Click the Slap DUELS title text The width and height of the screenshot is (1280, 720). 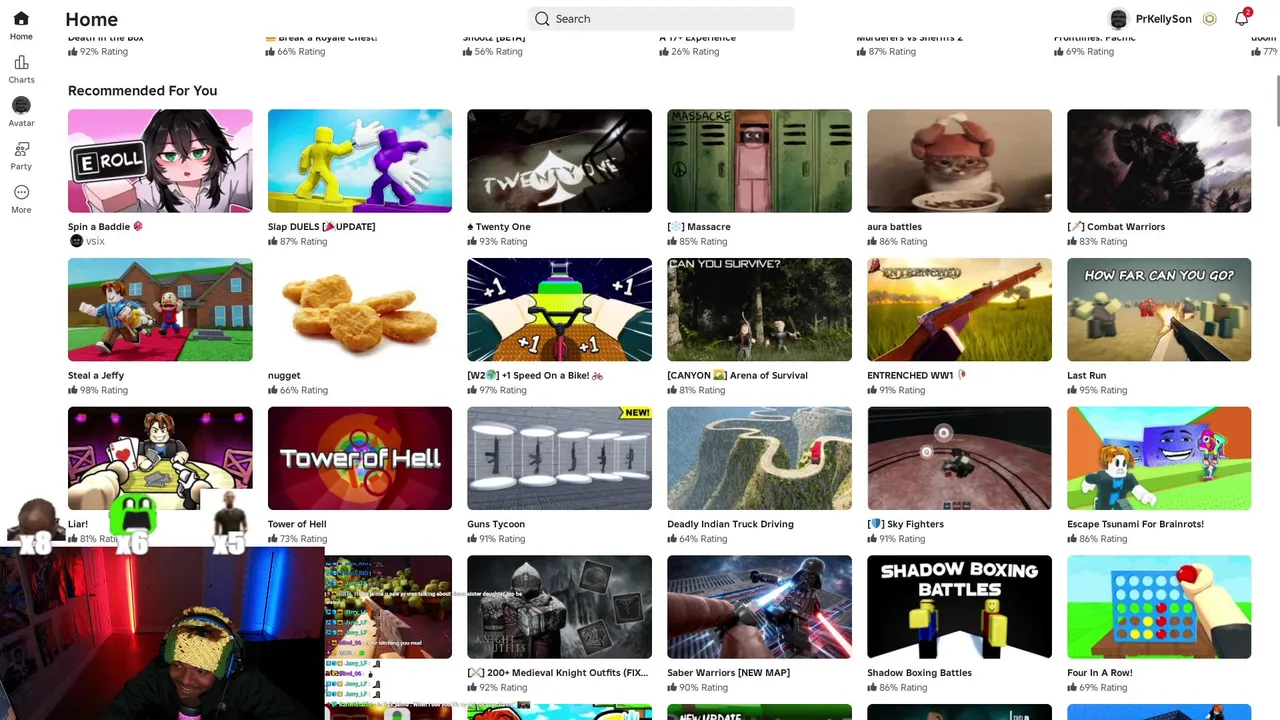point(321,227)
